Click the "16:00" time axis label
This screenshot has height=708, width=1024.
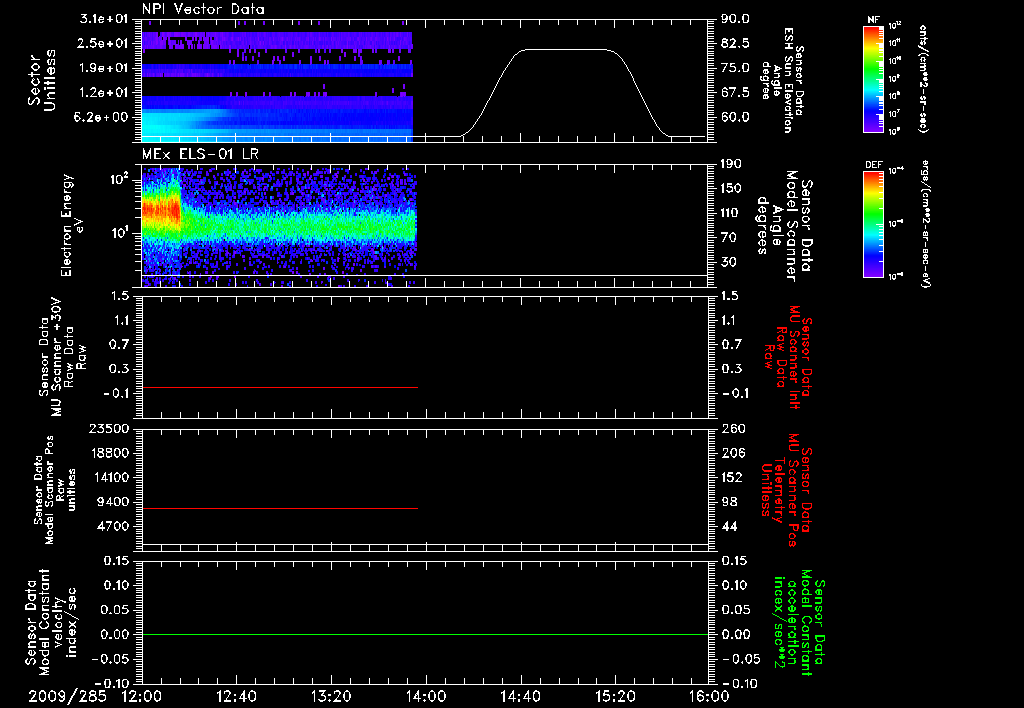point(709,696)
